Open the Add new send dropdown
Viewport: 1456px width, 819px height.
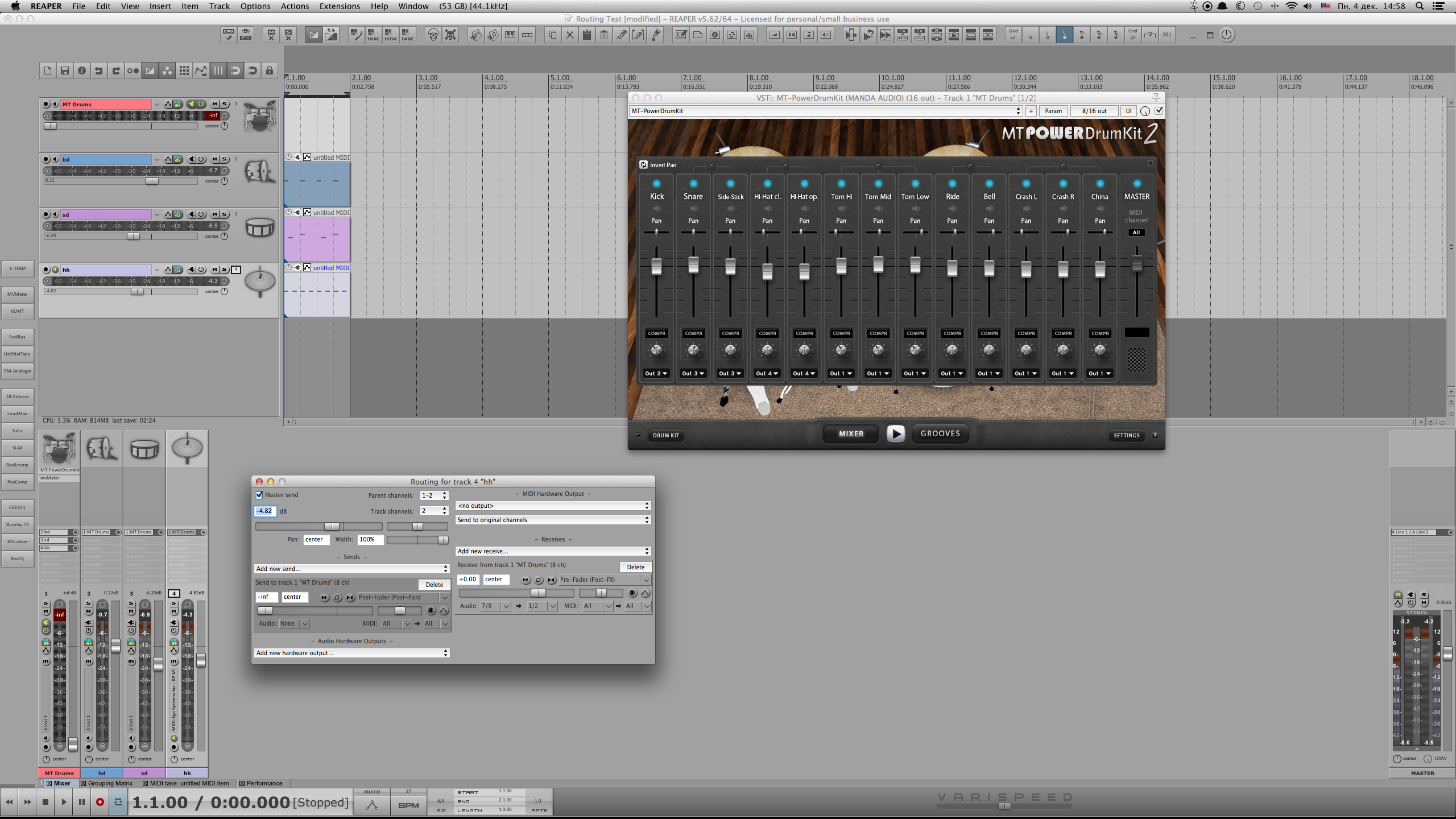[x=351, y=569]
